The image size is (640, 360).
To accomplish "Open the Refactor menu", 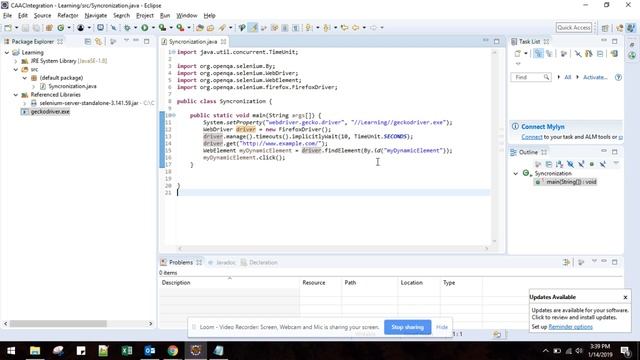I will [68, 16].
